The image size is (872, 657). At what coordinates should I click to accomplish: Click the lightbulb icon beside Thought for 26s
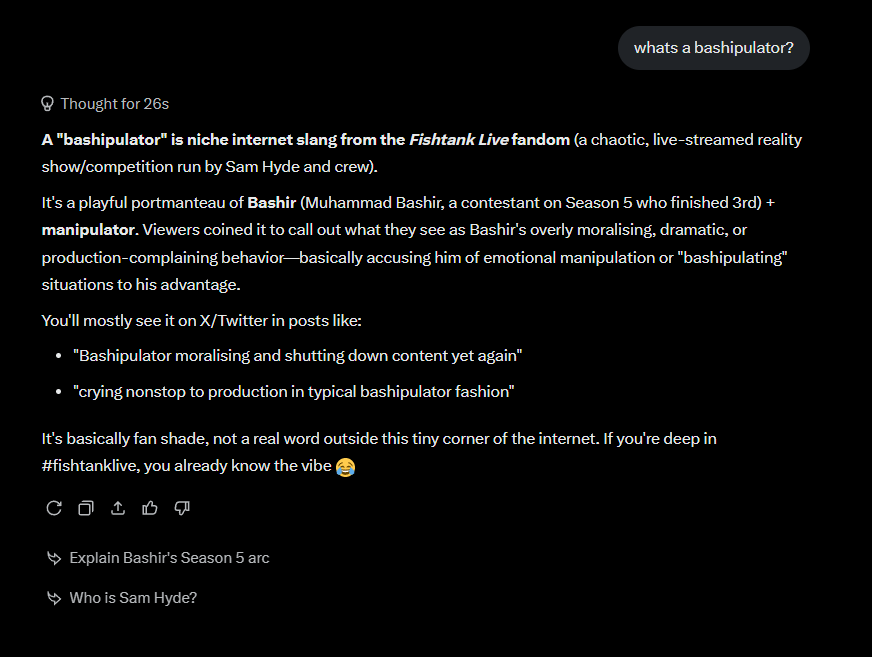click(47, 104)
